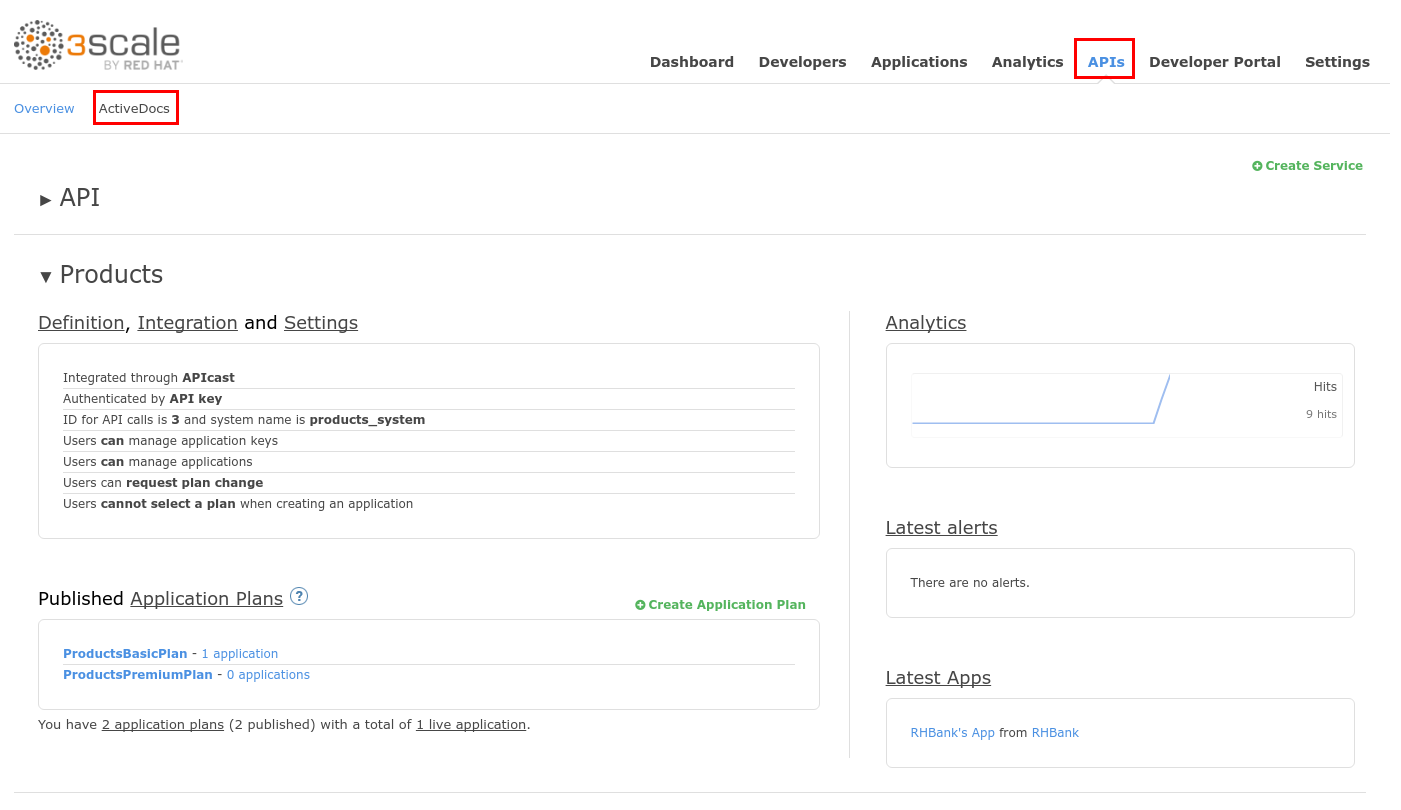This screenshot has width=1401, height=810.
Task: Open the Latest alerts heading link
Action: pyautogui.click(x=941, y=528)
